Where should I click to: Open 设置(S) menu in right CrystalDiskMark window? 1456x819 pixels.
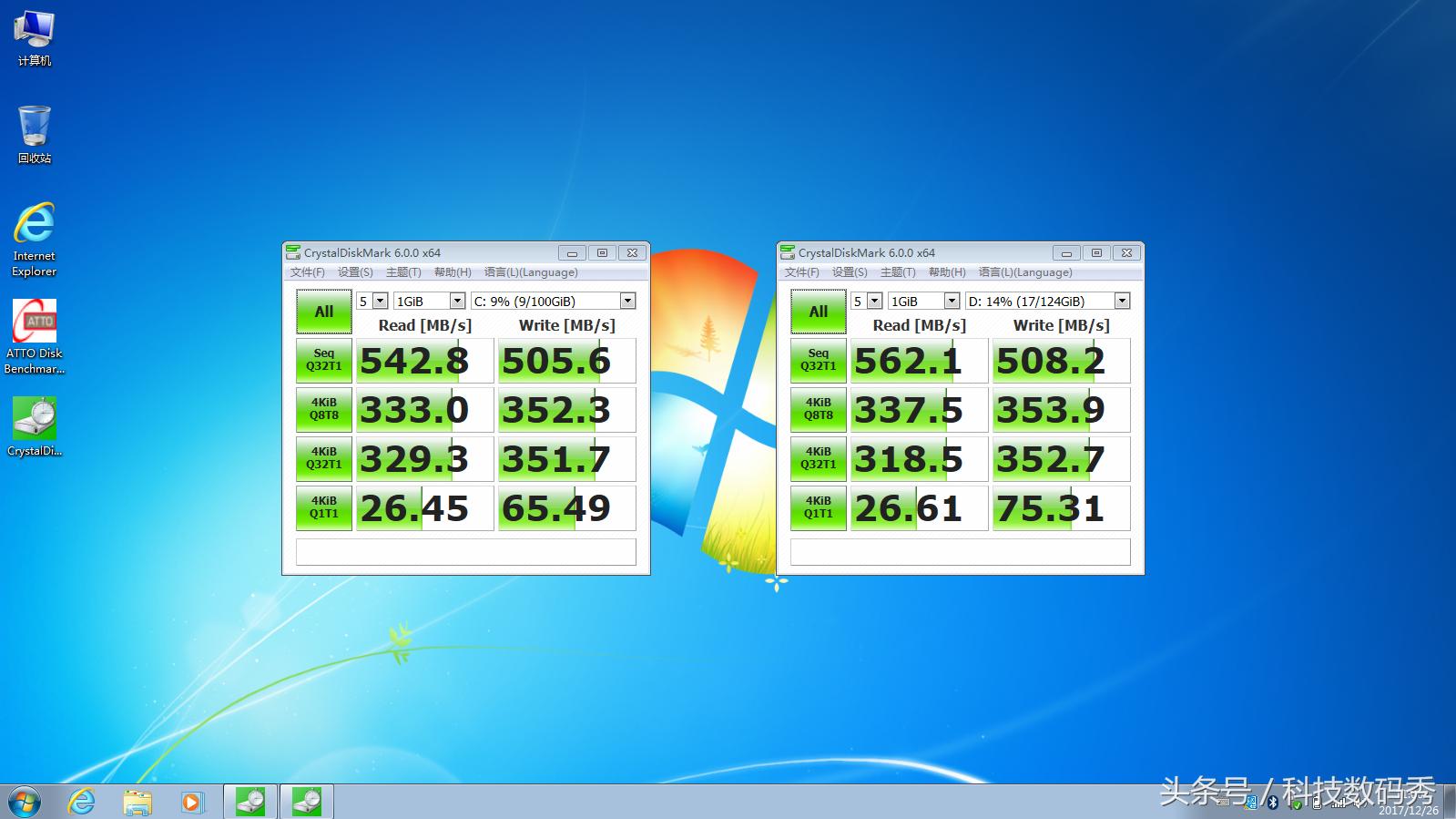point(849,272)
